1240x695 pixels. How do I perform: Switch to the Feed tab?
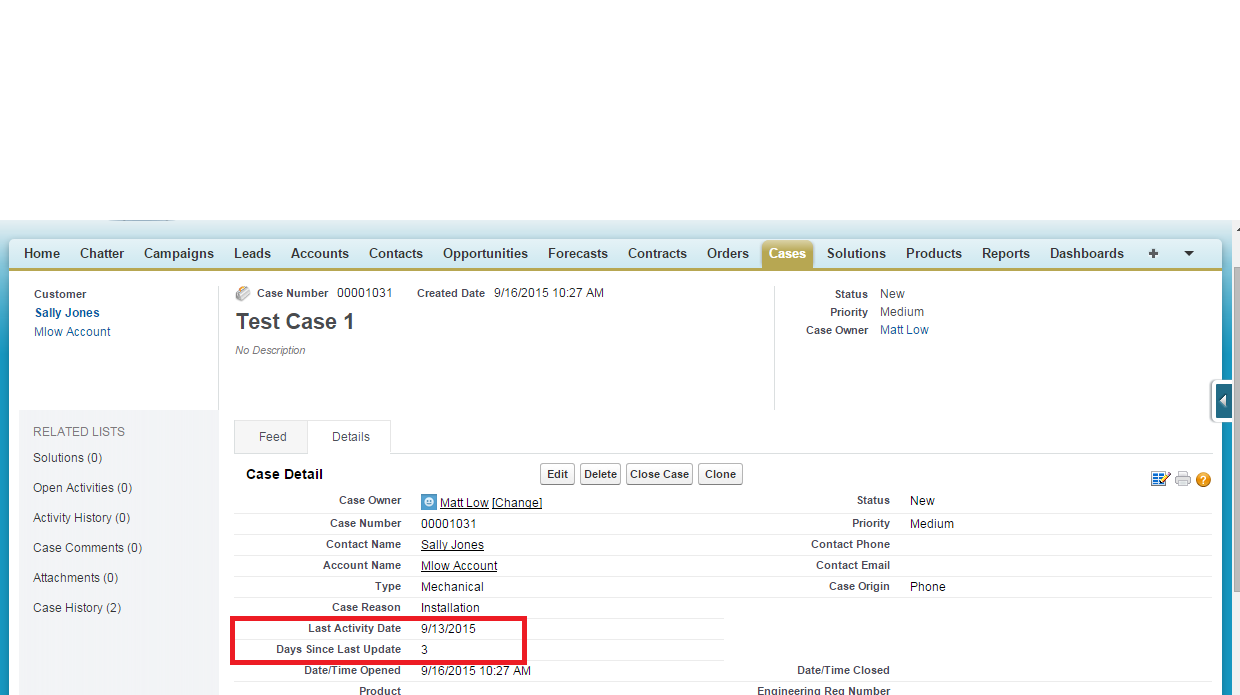272,437
